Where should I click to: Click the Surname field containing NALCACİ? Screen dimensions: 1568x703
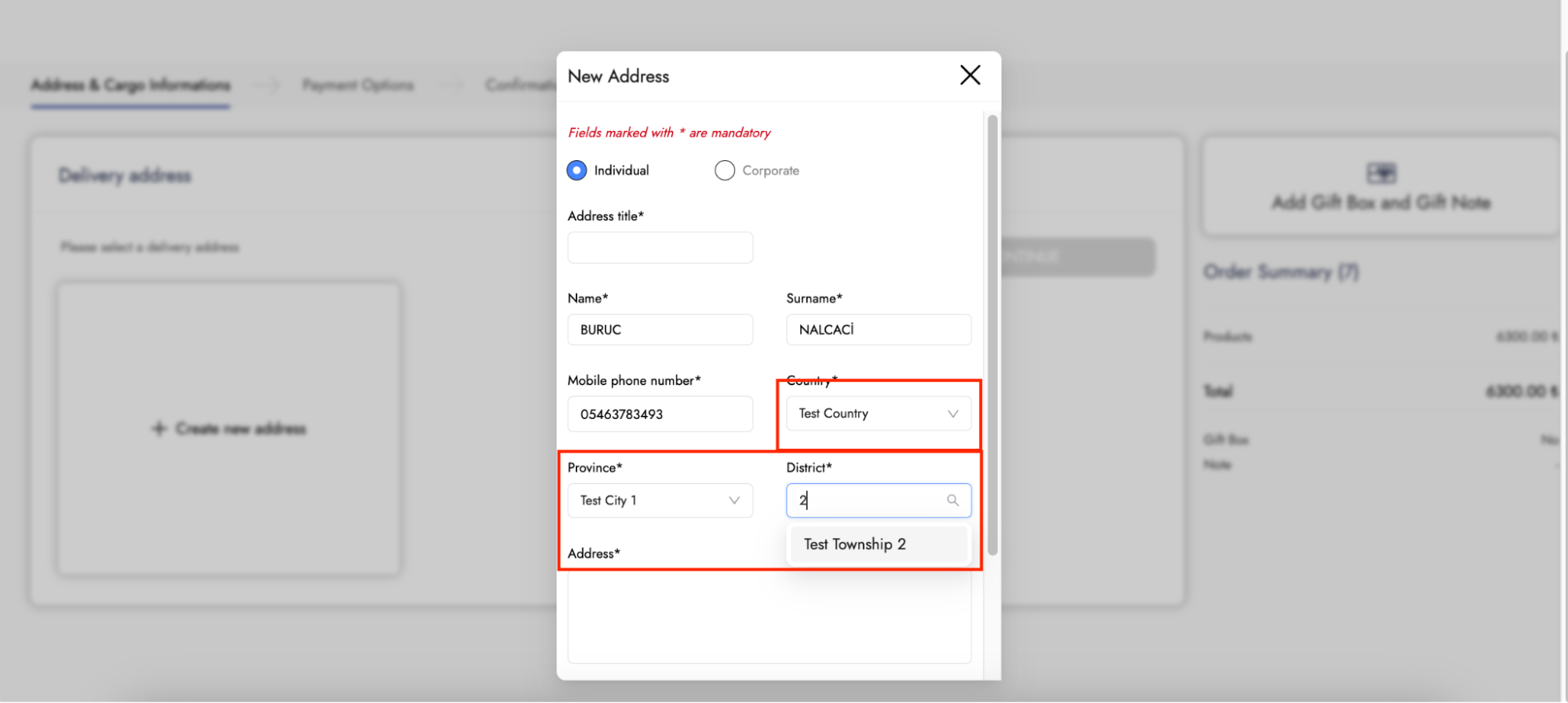pos(878,330)
